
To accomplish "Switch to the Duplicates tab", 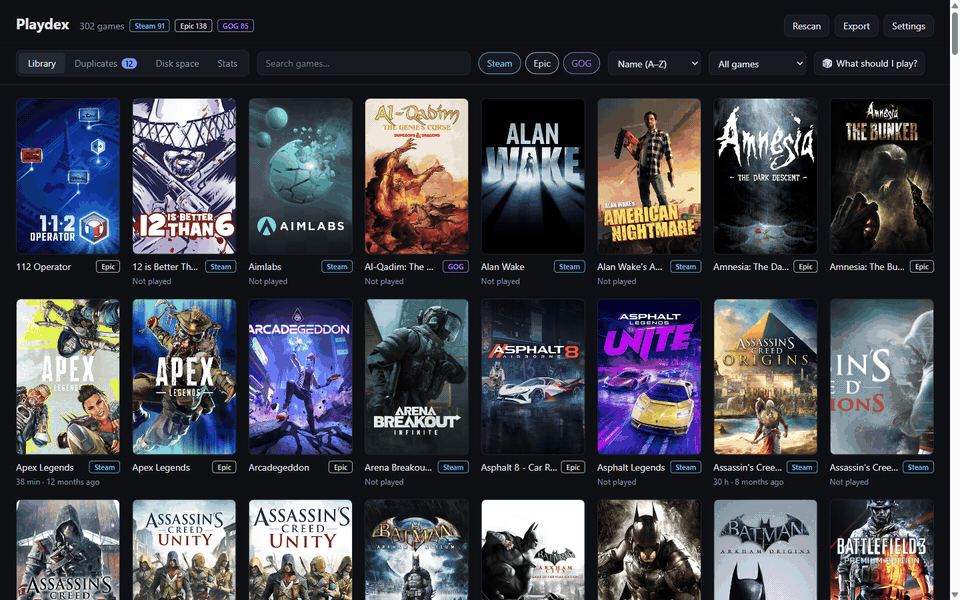I will (x=105, y=64).
